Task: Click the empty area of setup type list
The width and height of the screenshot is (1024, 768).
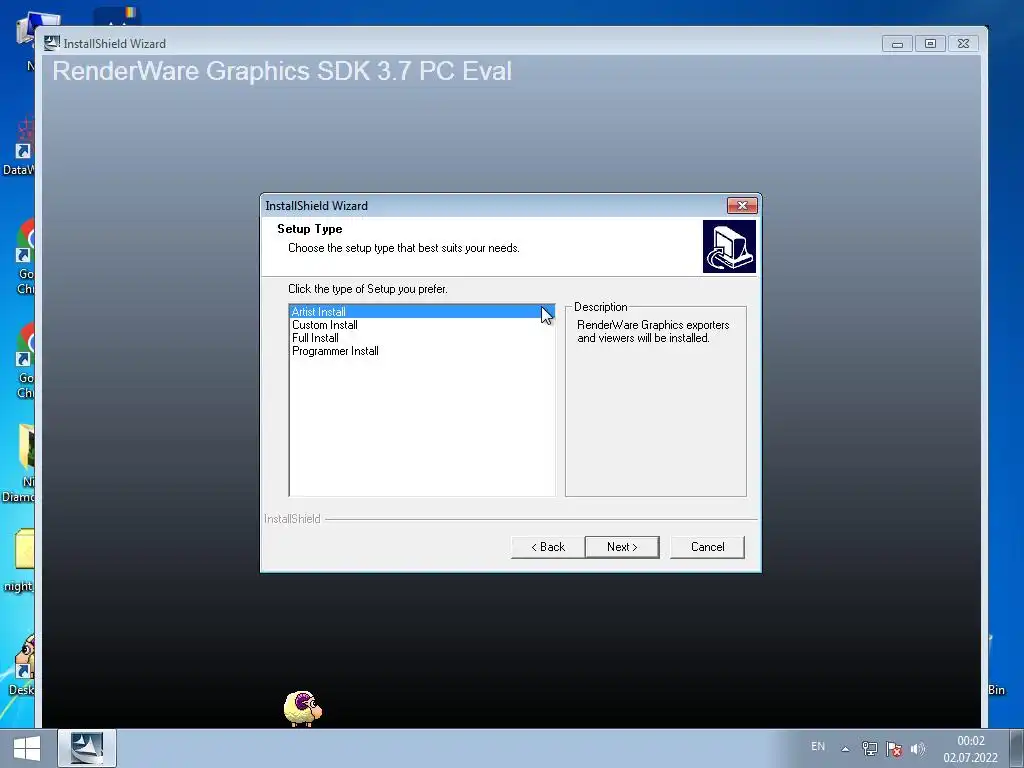Action: 421,426
